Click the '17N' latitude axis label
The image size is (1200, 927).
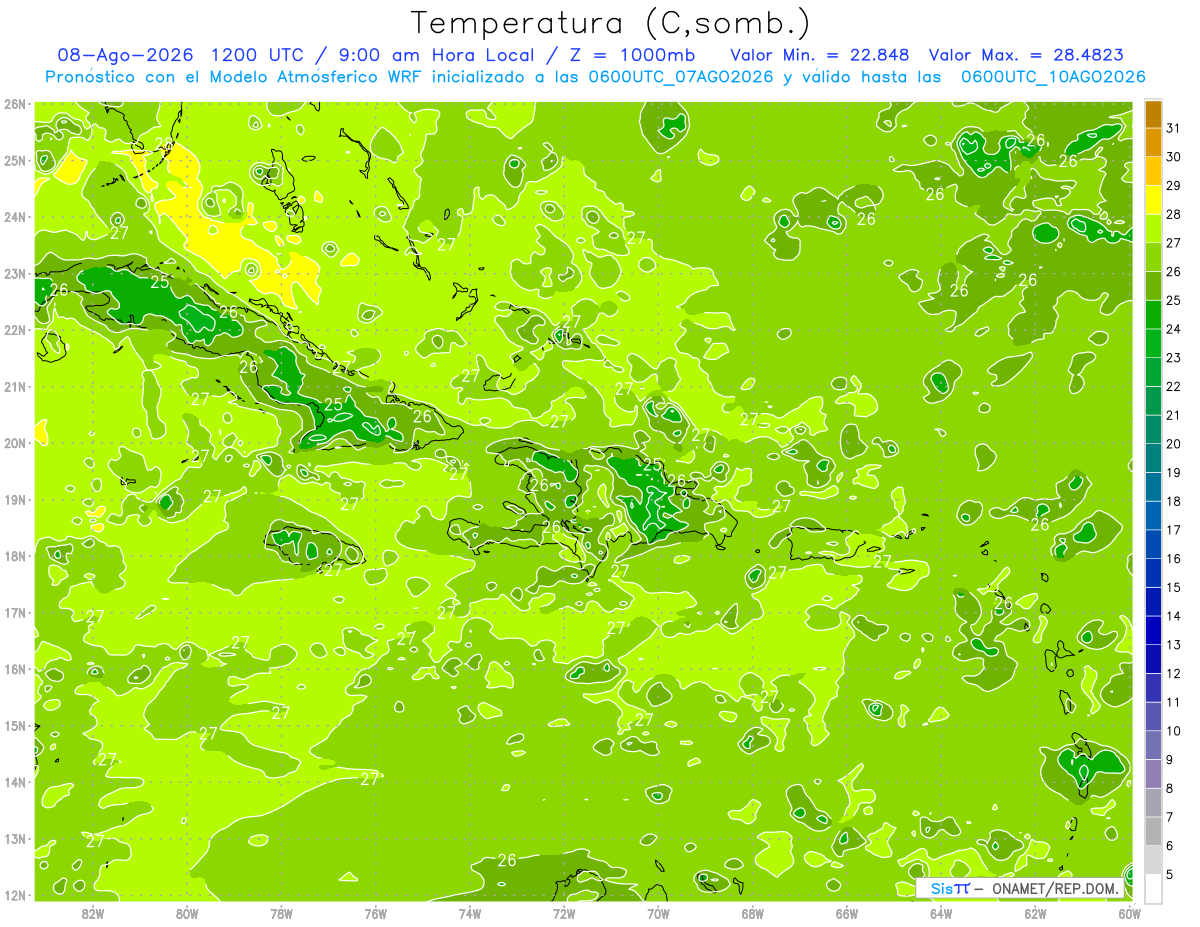coord(14,613)
